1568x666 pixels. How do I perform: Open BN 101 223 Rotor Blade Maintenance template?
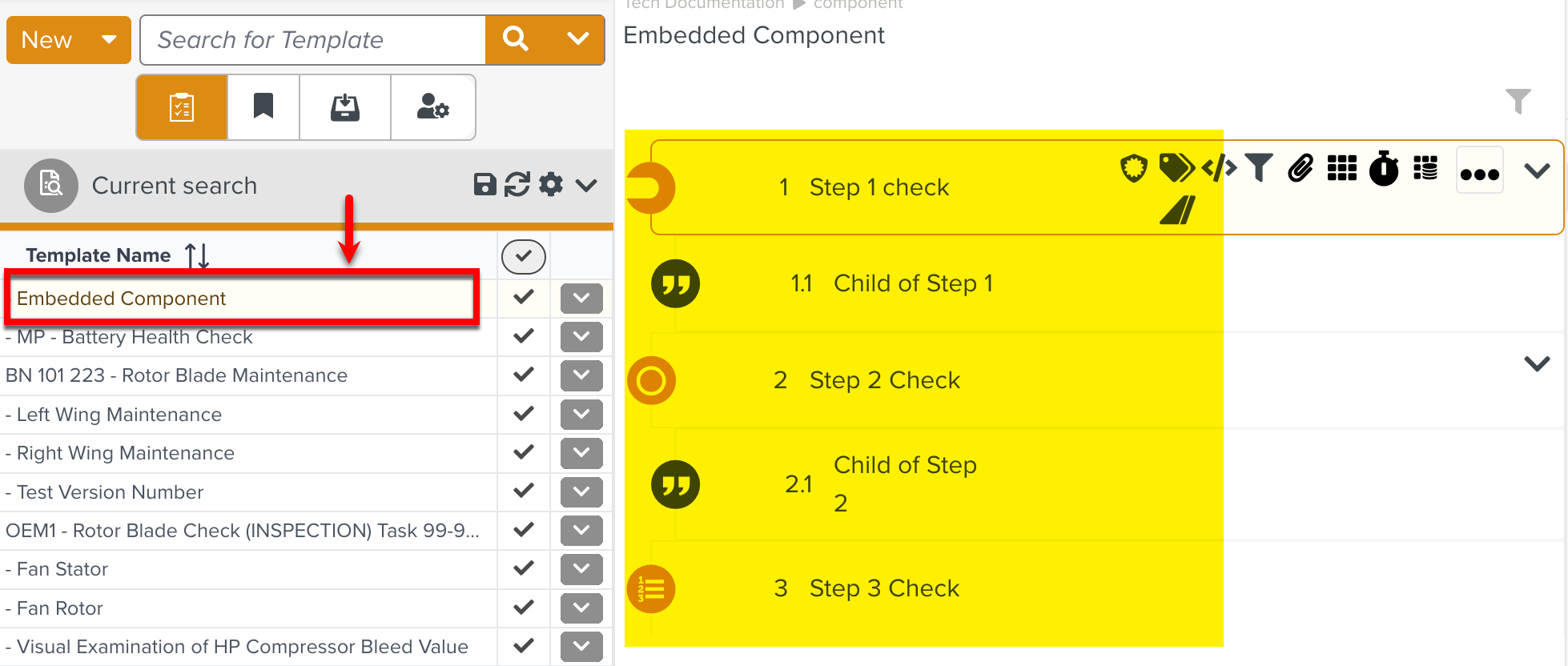pyautogui.click(x=177, y=375)
